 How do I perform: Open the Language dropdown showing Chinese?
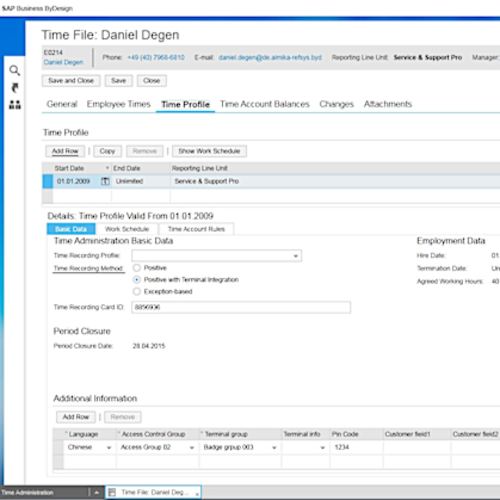pyautogui.click(x=109, y=448)
